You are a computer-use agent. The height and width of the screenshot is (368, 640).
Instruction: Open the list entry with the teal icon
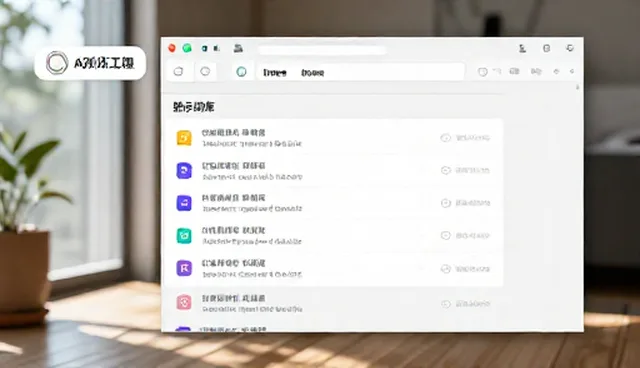(334, 236)
